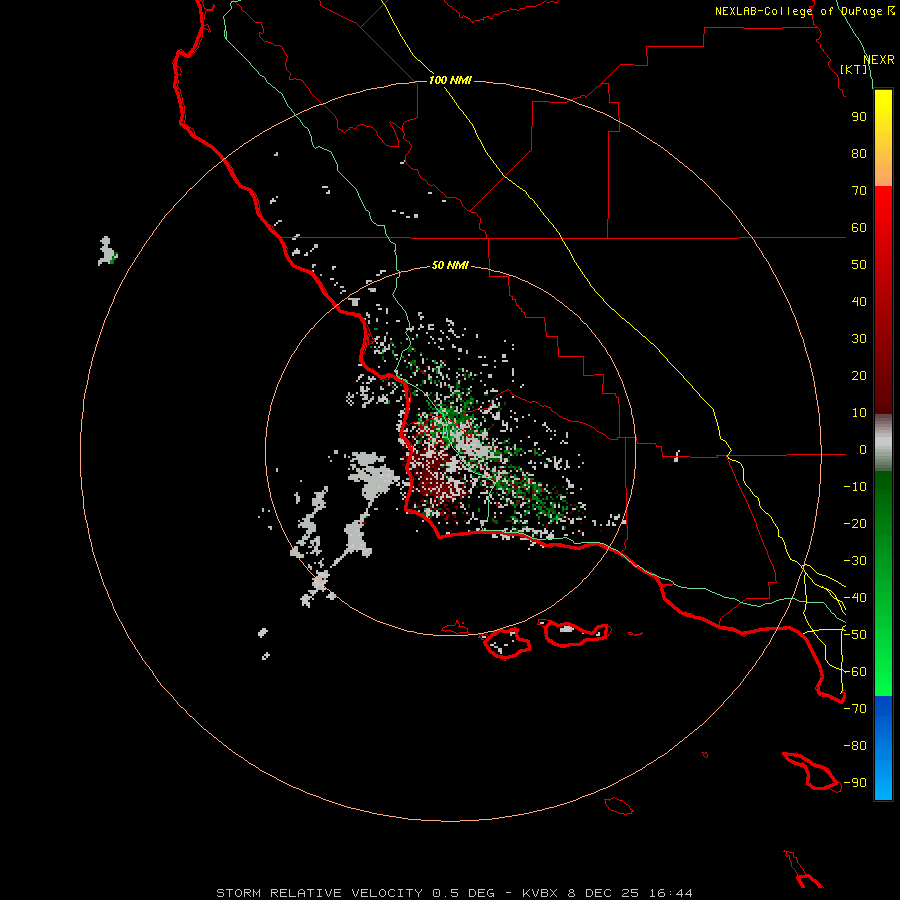900x900 pixels.
Task: Click the -50 value on velocity scale
Action: (x=855, y=635)
